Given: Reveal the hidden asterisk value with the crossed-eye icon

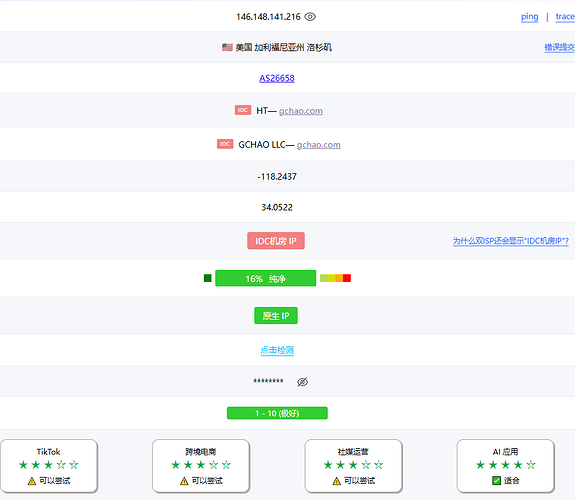Looking at the screenshot, I should point(302,382).
